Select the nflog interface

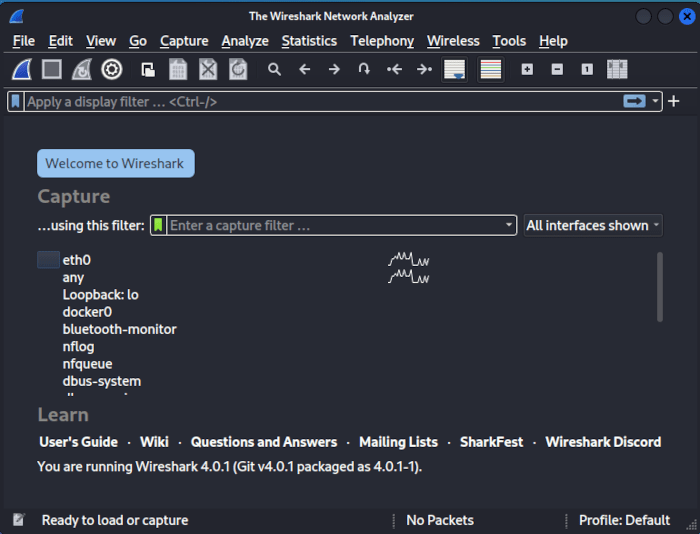pyautogui.click(x=78, y=347)
